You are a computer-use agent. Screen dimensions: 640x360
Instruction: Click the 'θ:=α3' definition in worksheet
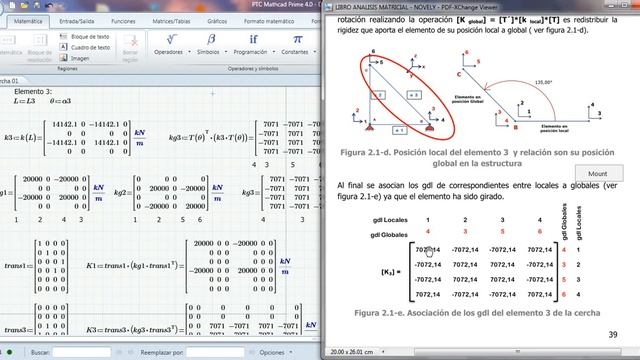60,101
